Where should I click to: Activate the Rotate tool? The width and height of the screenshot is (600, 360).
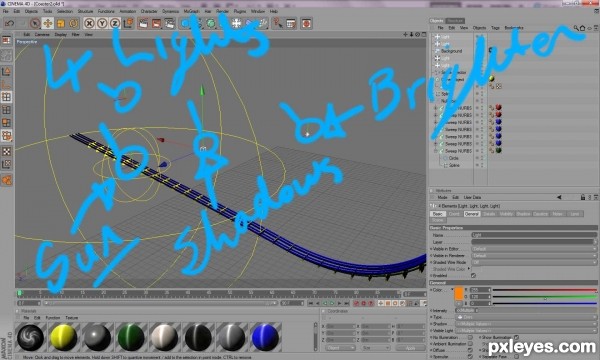click(73, 23)
